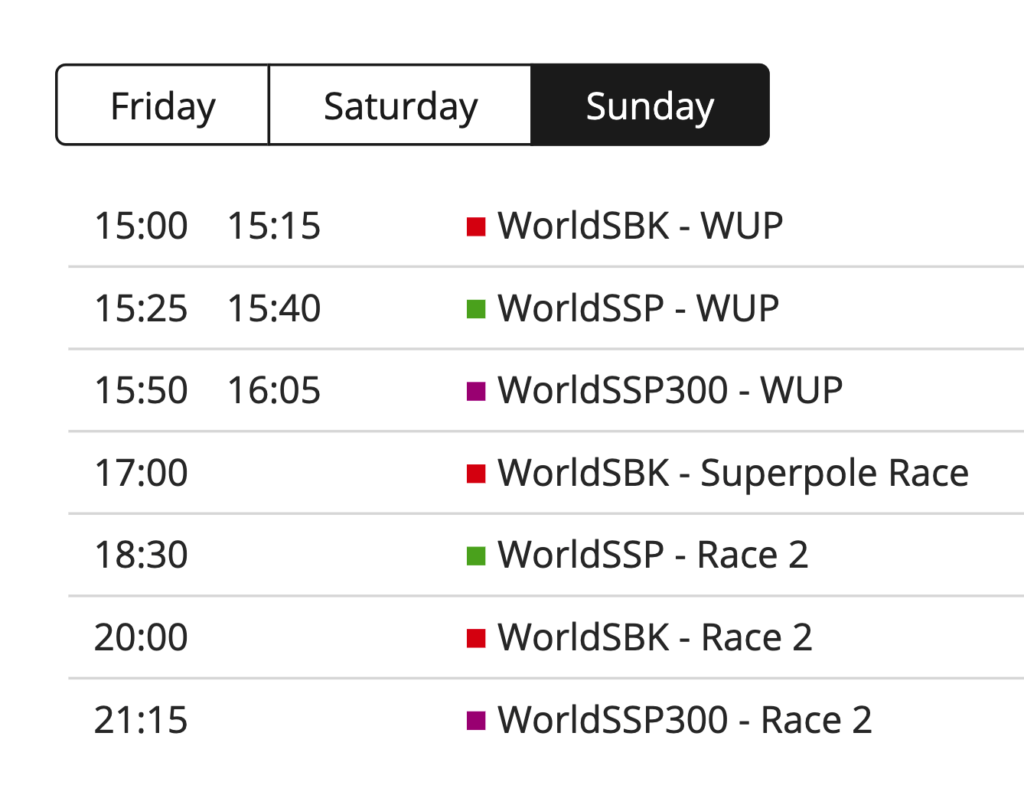
Task: Click red marker beside WorldSBK - Superpole Race
Action: tap(476, 473)
